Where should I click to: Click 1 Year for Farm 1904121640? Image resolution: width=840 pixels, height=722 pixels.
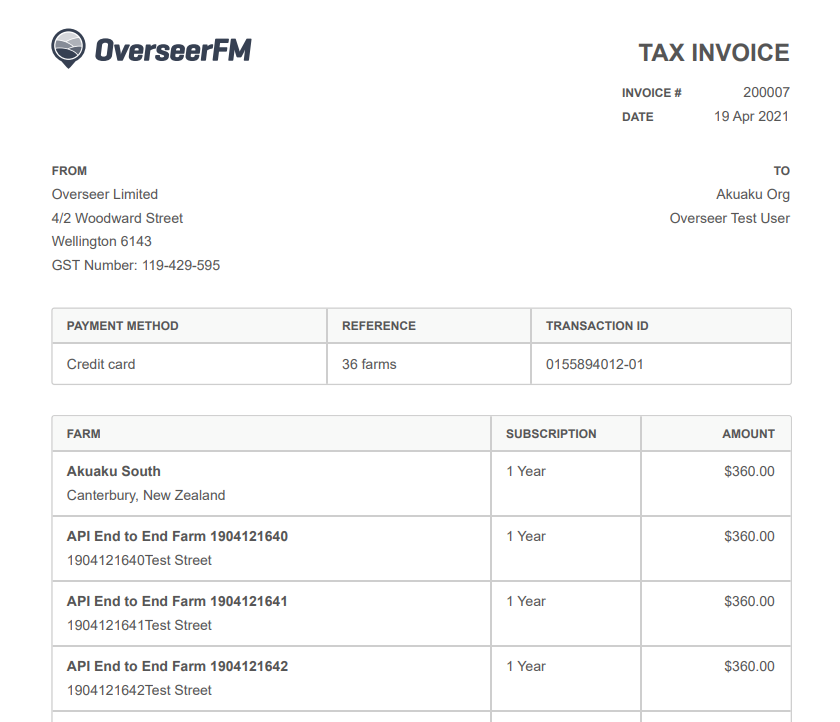tap(526, 536)
